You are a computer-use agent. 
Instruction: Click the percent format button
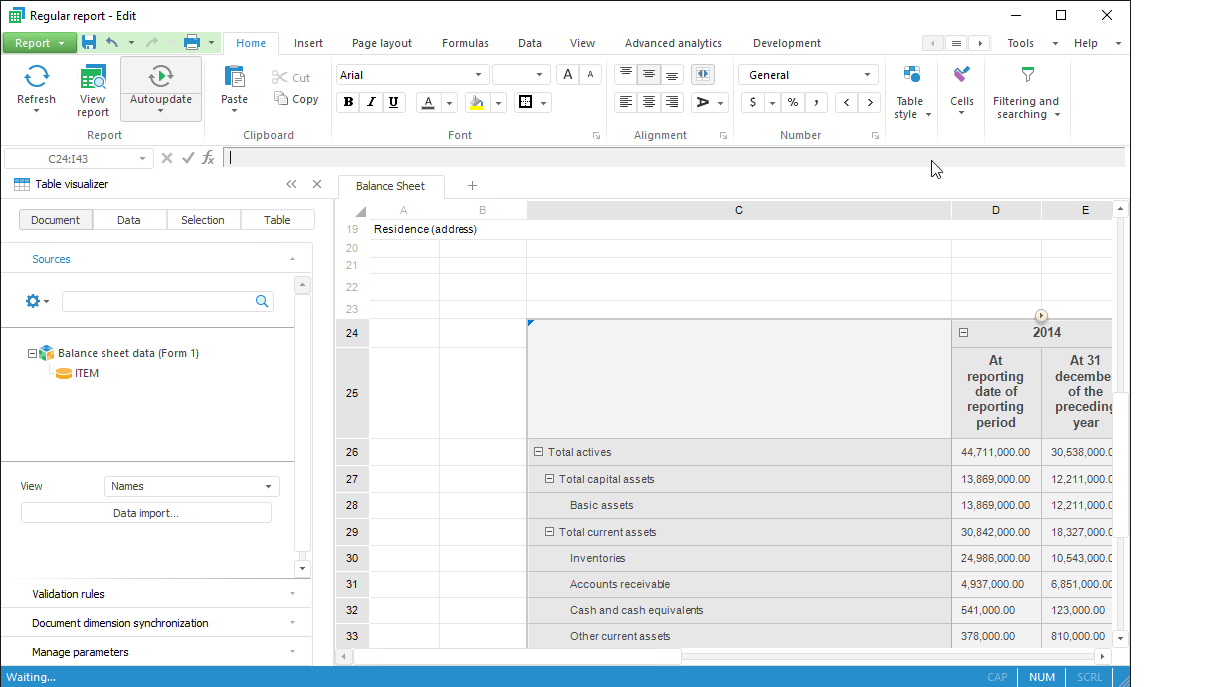792,102
